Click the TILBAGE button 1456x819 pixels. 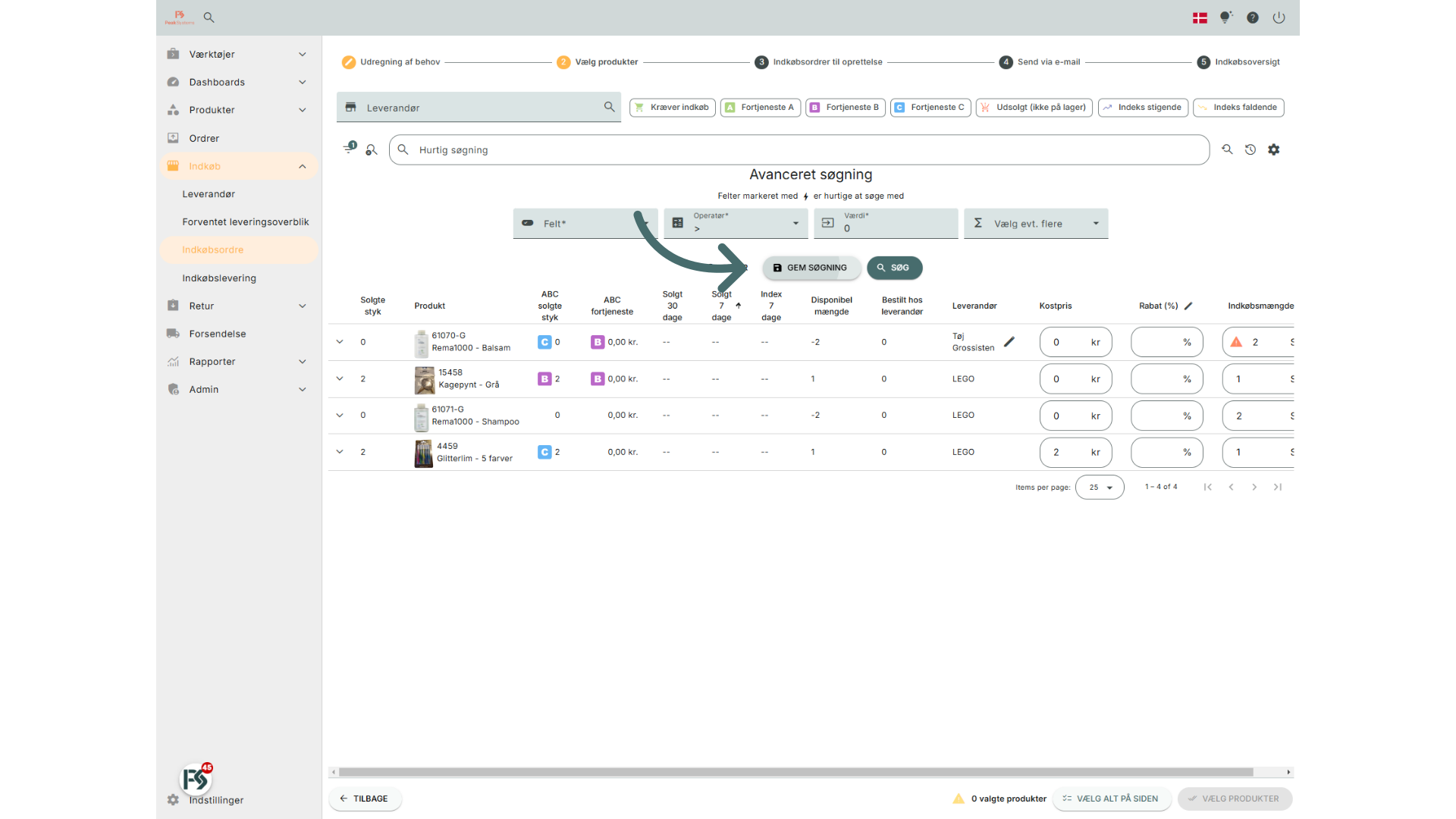pyautogui.click(x=365, y=799)
